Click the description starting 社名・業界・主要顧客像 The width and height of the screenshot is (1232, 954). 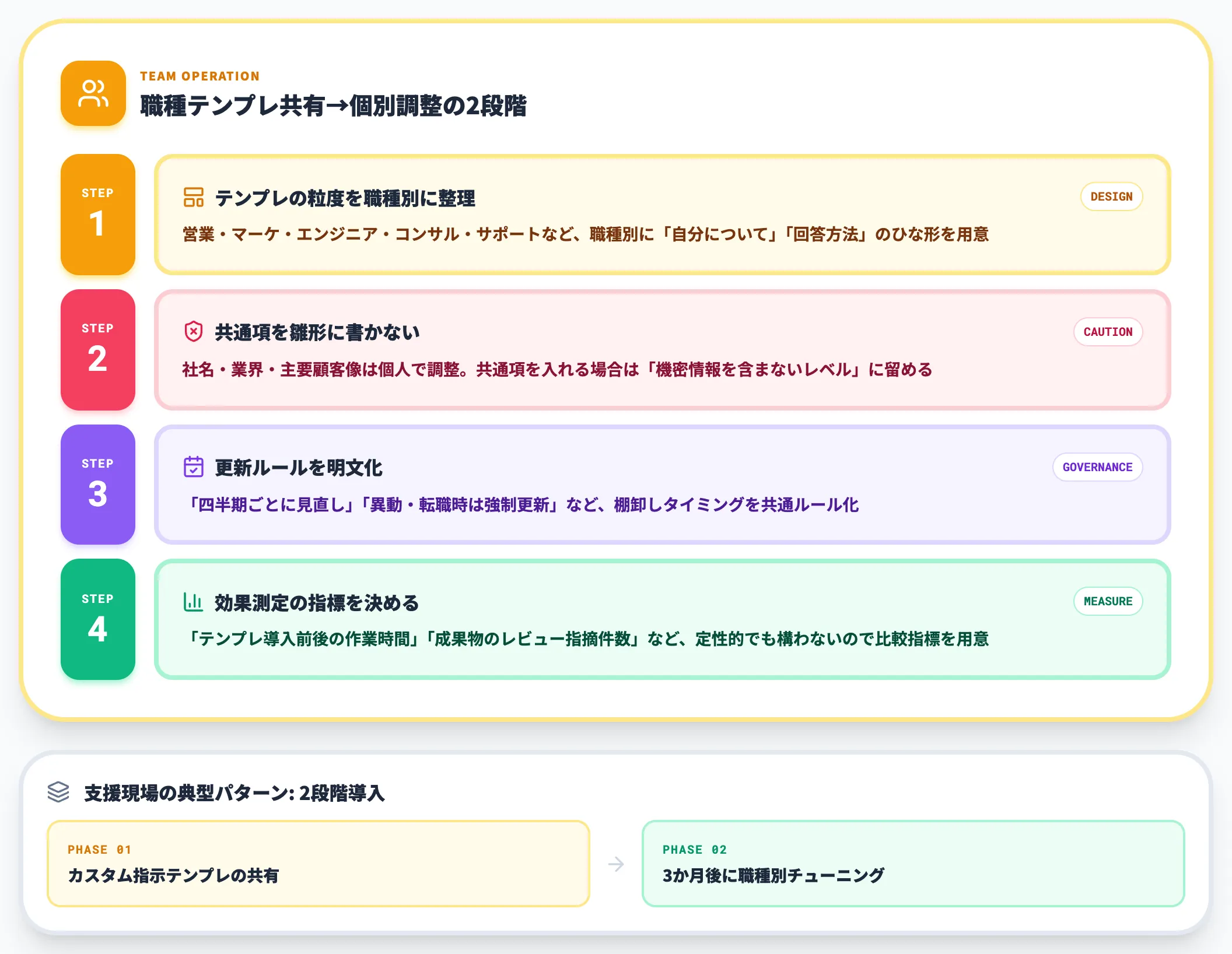(x=557, y=370)
